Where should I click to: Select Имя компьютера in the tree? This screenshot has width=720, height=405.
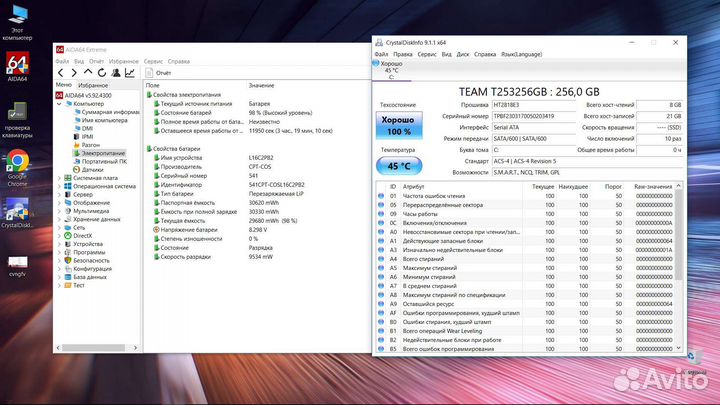[101, 120]
